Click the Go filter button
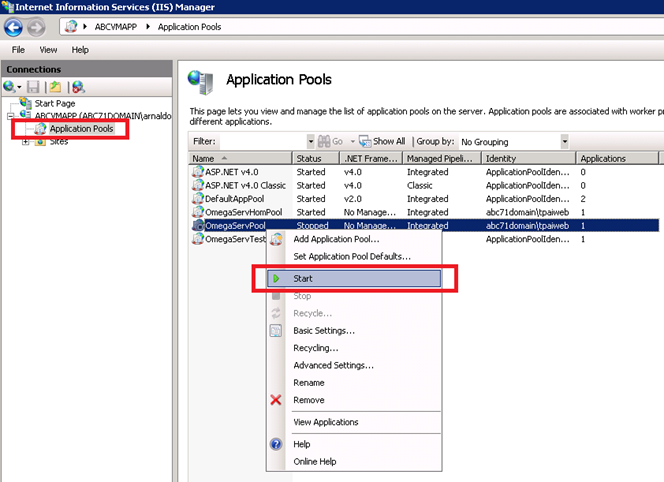Image resolution: width=664 pixels, height=482 pixels. coord(331,141)
